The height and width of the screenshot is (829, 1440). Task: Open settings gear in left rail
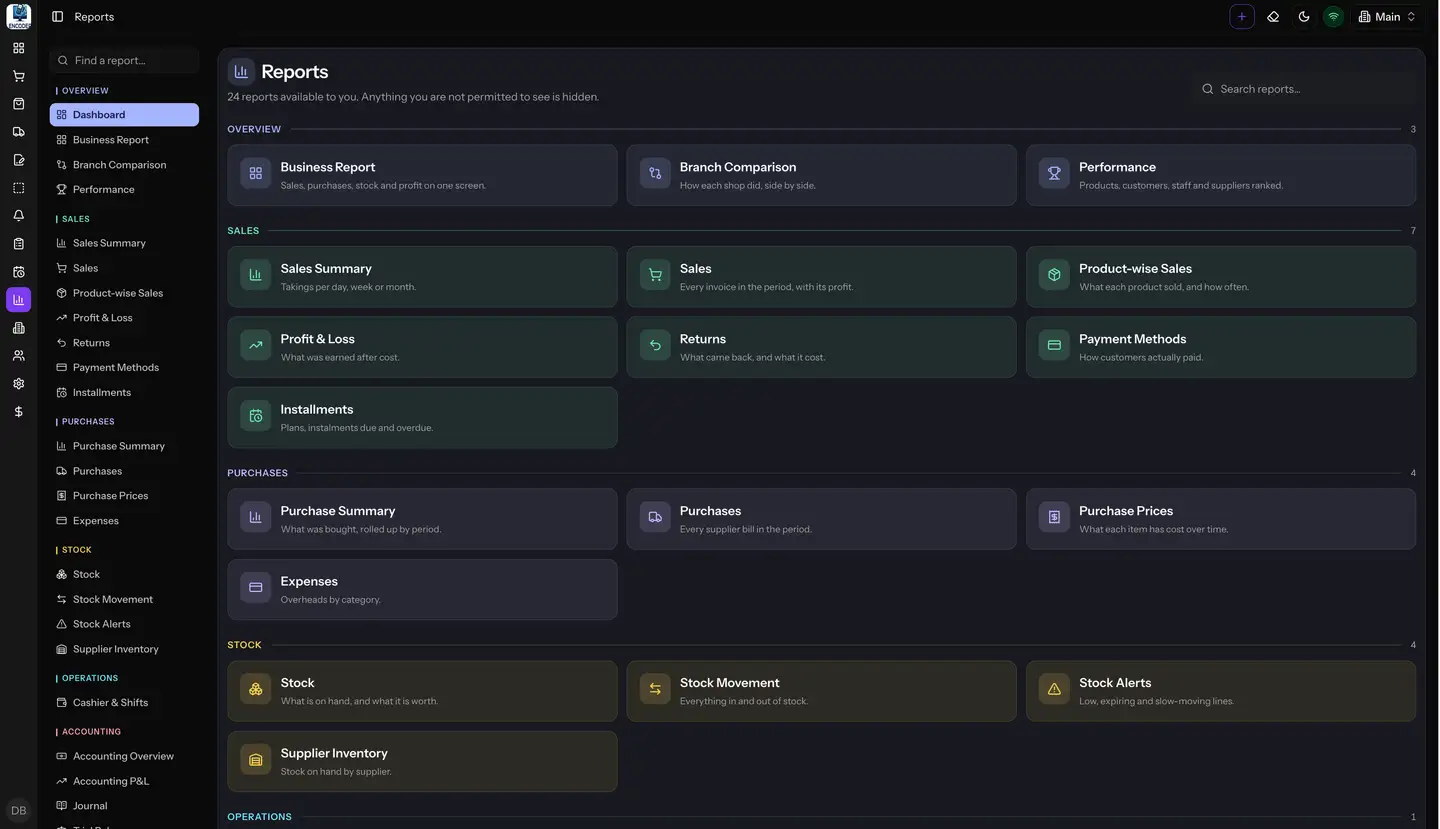coord(18,384)
